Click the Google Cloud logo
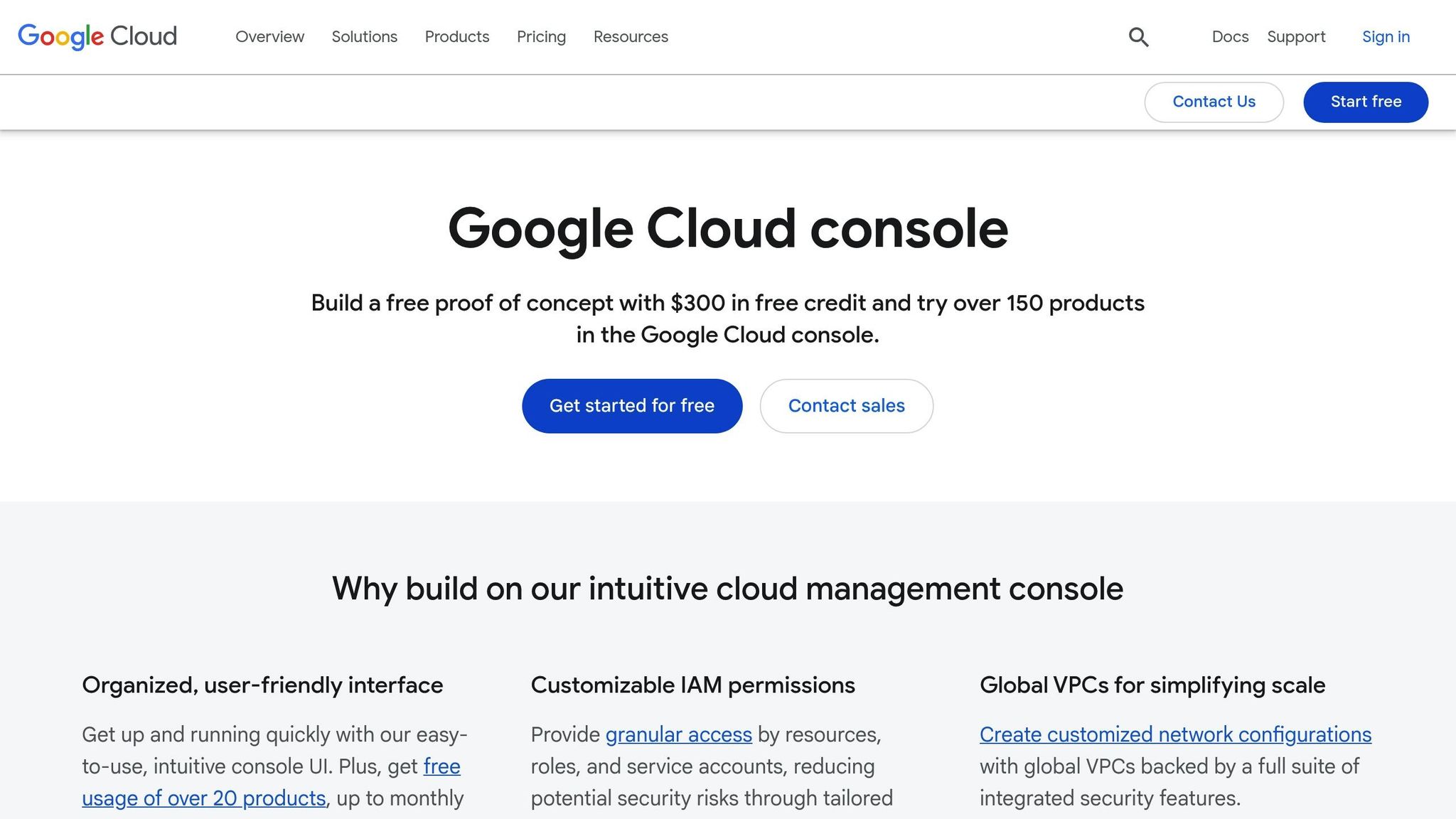Viewport: 1456px width, 819px height. 97,36
